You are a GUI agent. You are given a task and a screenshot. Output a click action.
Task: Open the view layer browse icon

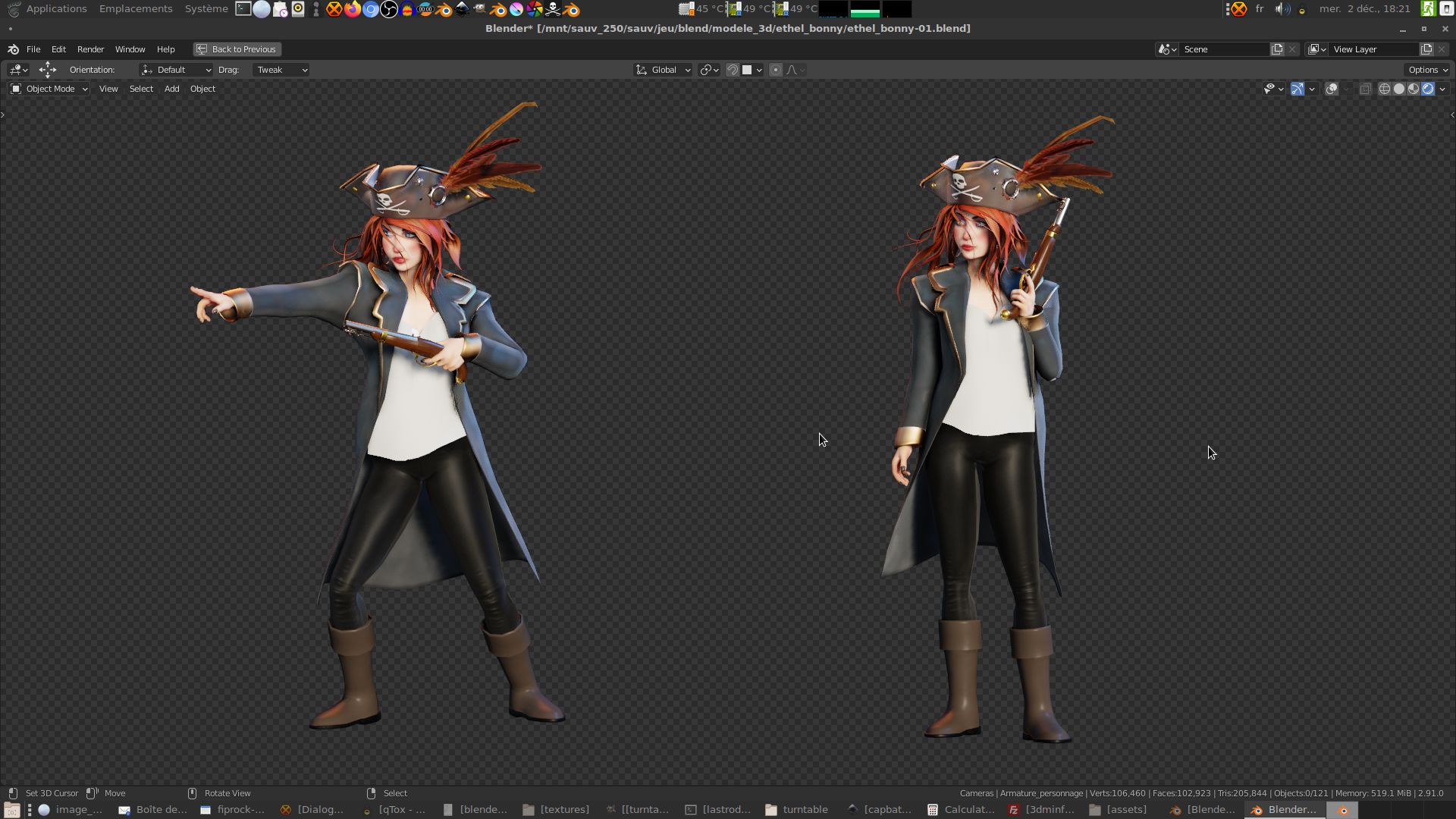[1317, 49]
